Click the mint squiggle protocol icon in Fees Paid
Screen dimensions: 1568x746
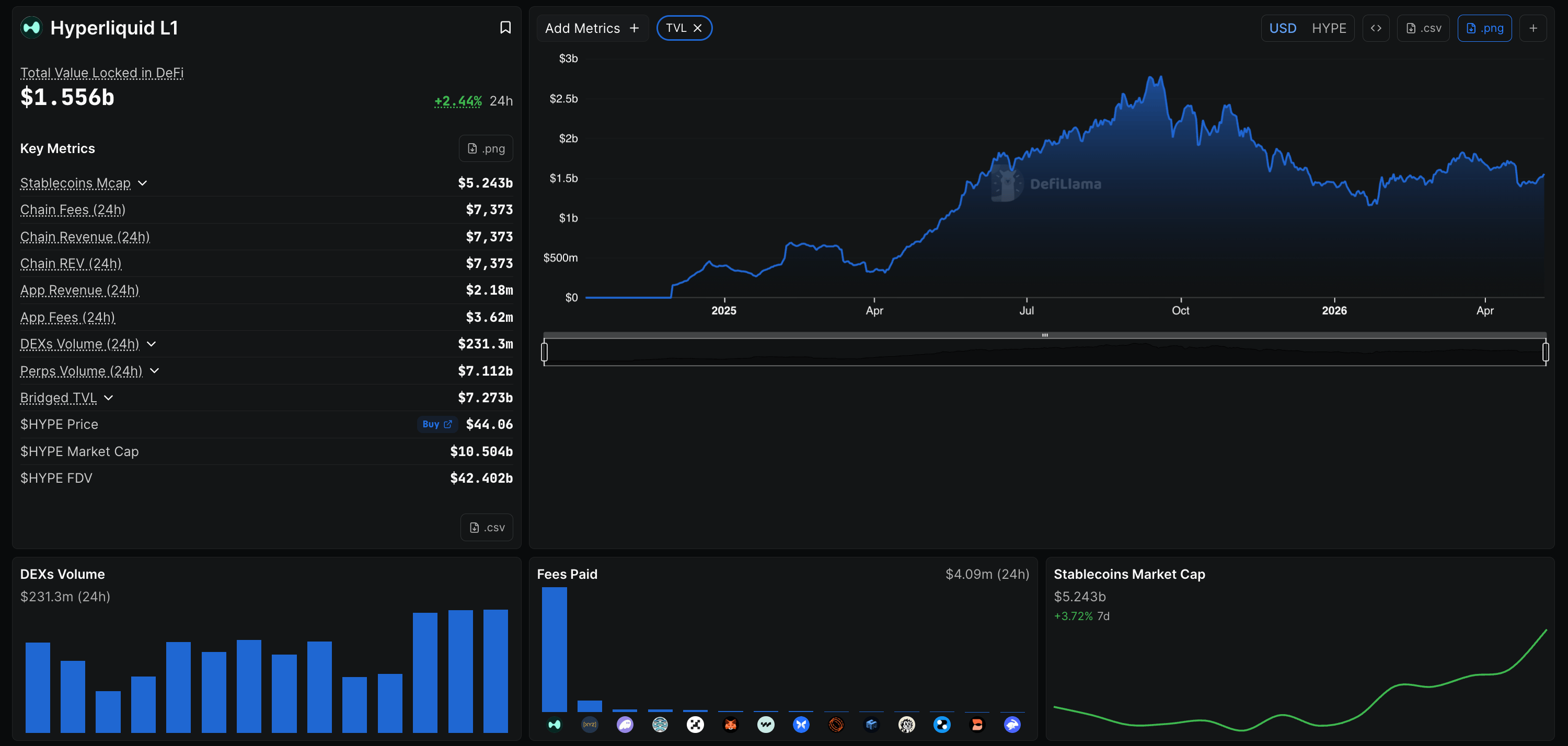766,724
